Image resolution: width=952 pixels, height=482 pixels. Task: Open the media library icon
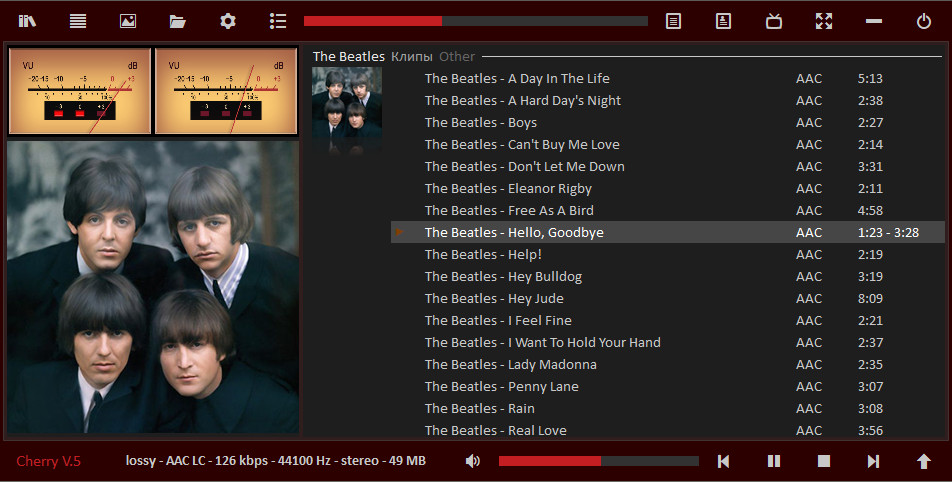pos(27,21)
